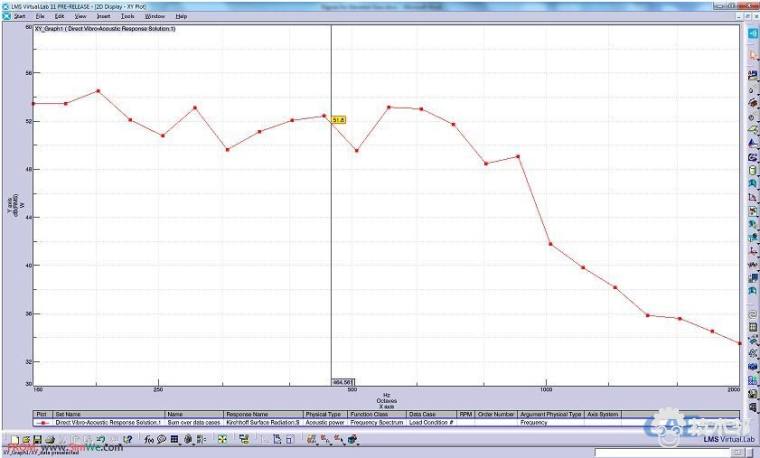Click the Print icon in bottom toolbar
This screenshot has width=760, height=458.
tap(49, 438)
